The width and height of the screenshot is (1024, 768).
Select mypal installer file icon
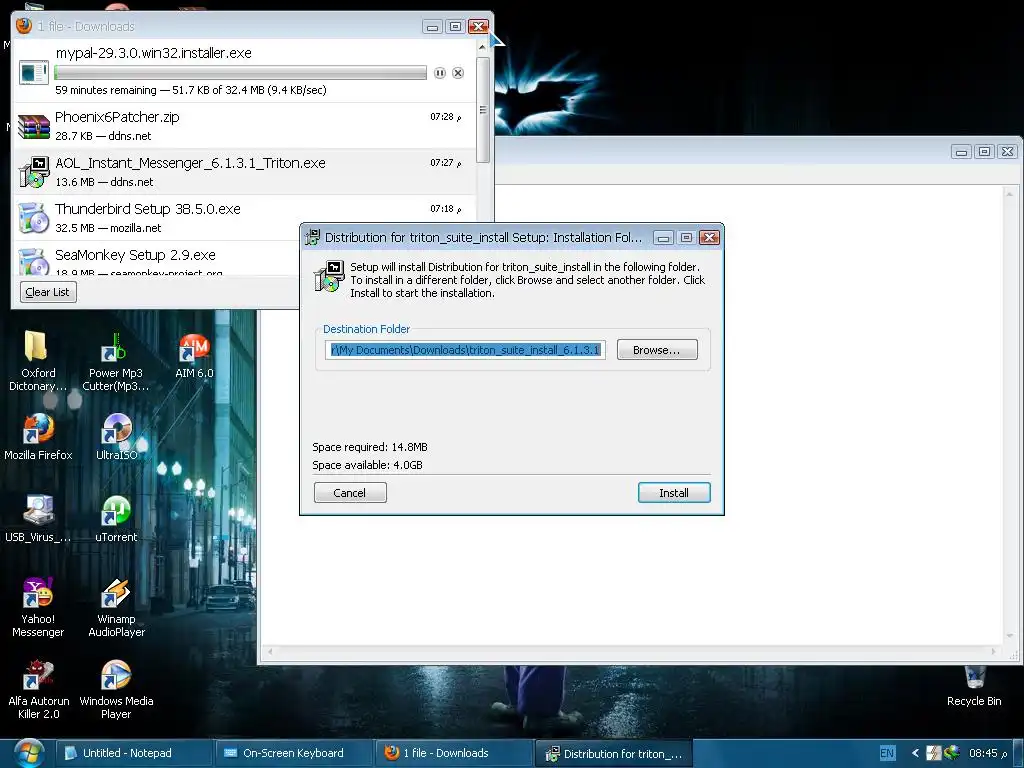pyautogui.click(x=34, y=72)
